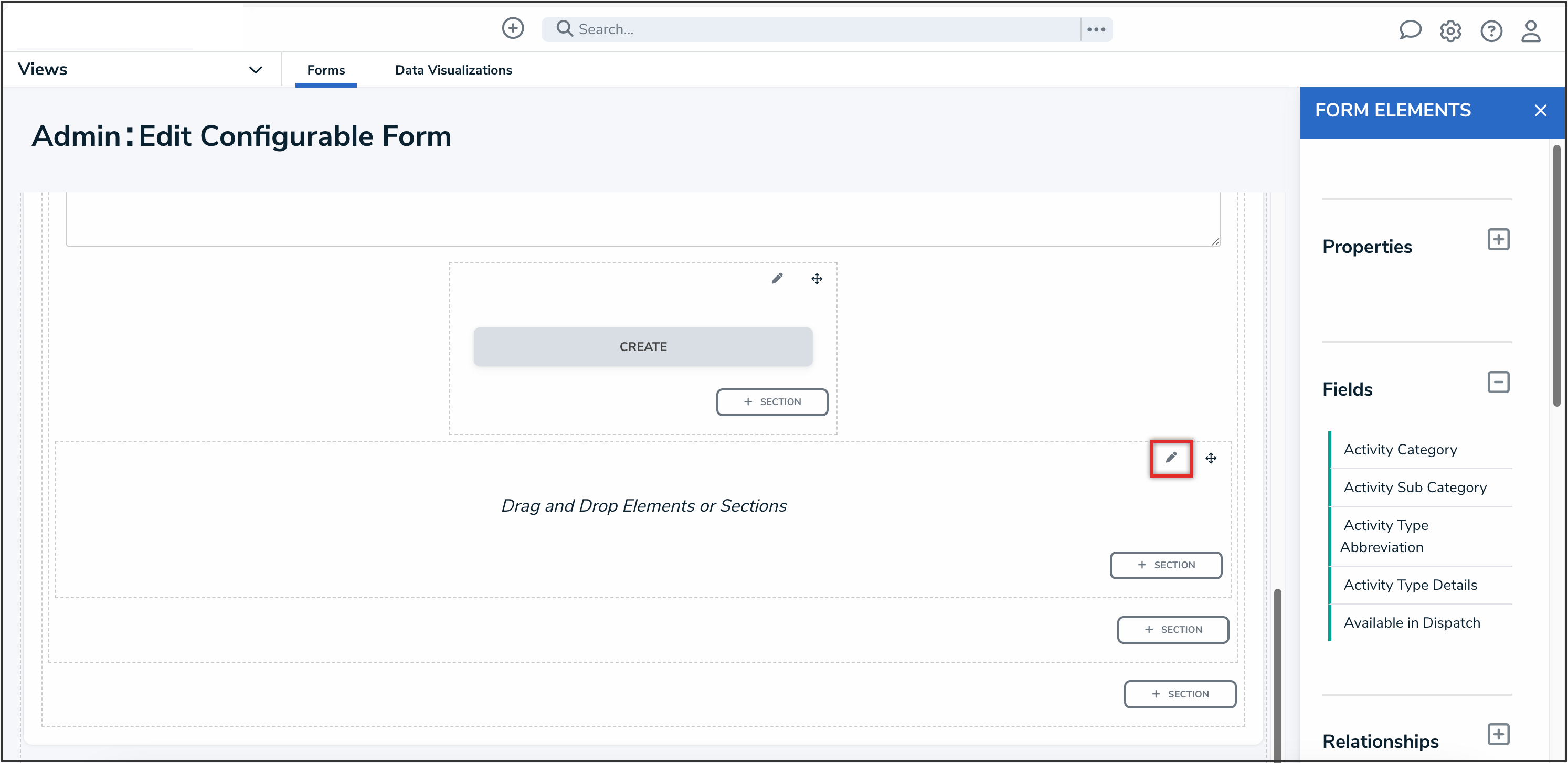Click the pencil edit icon above the CREATE button
The height and width of the screenshot is (763, 1568).
[x=777, y=279]
